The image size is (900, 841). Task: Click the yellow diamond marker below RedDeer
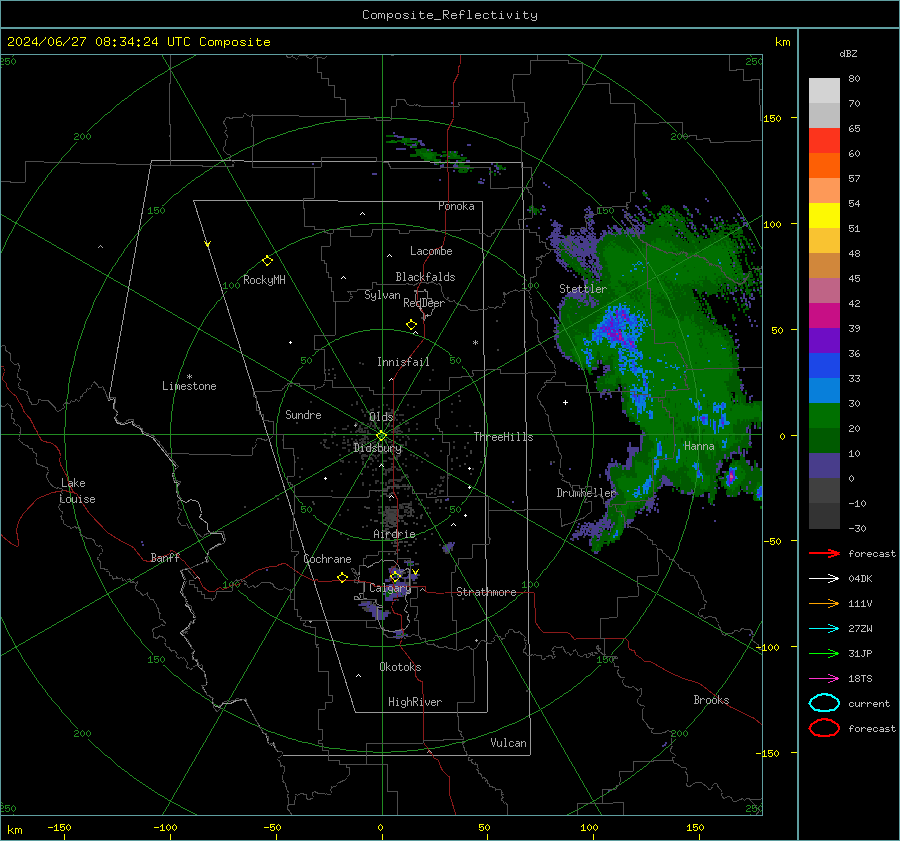coord(411,325)
